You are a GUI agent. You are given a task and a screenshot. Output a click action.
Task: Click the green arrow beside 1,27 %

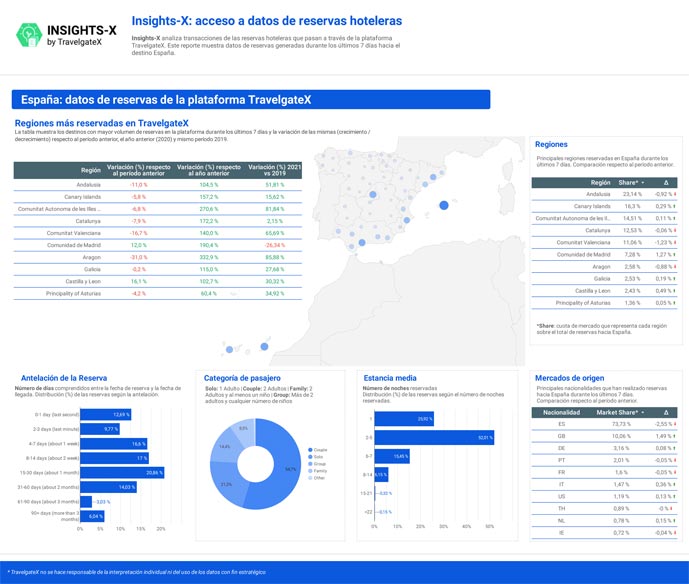(675, 254)
